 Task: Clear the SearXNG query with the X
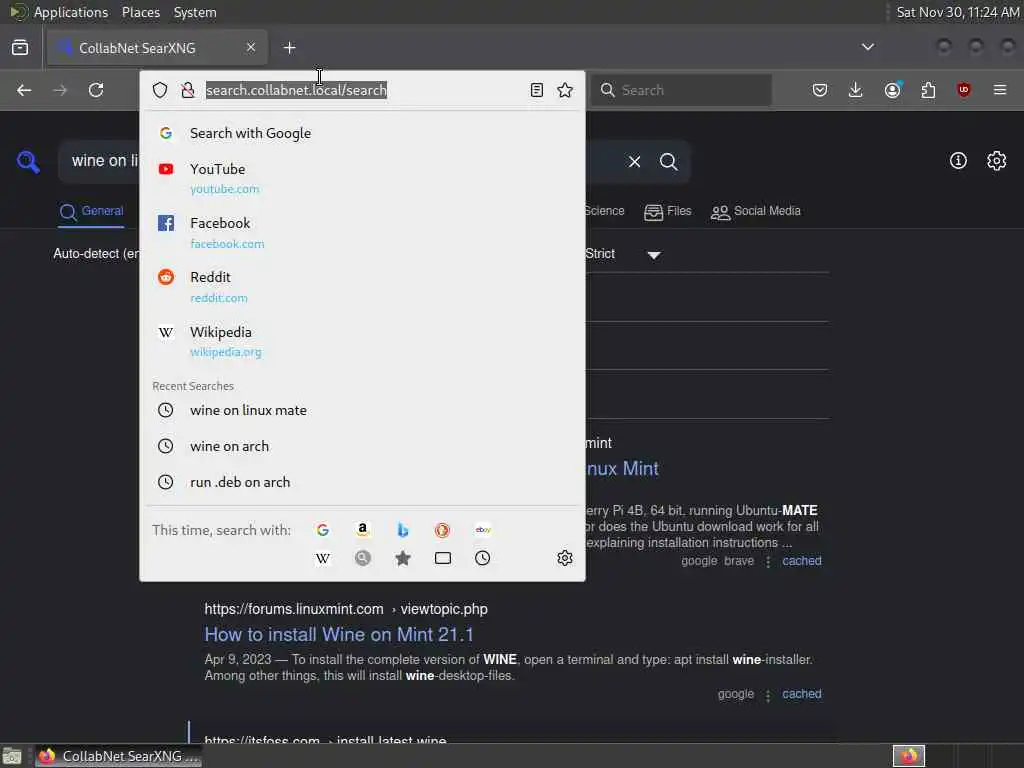(x=634, y=161)
